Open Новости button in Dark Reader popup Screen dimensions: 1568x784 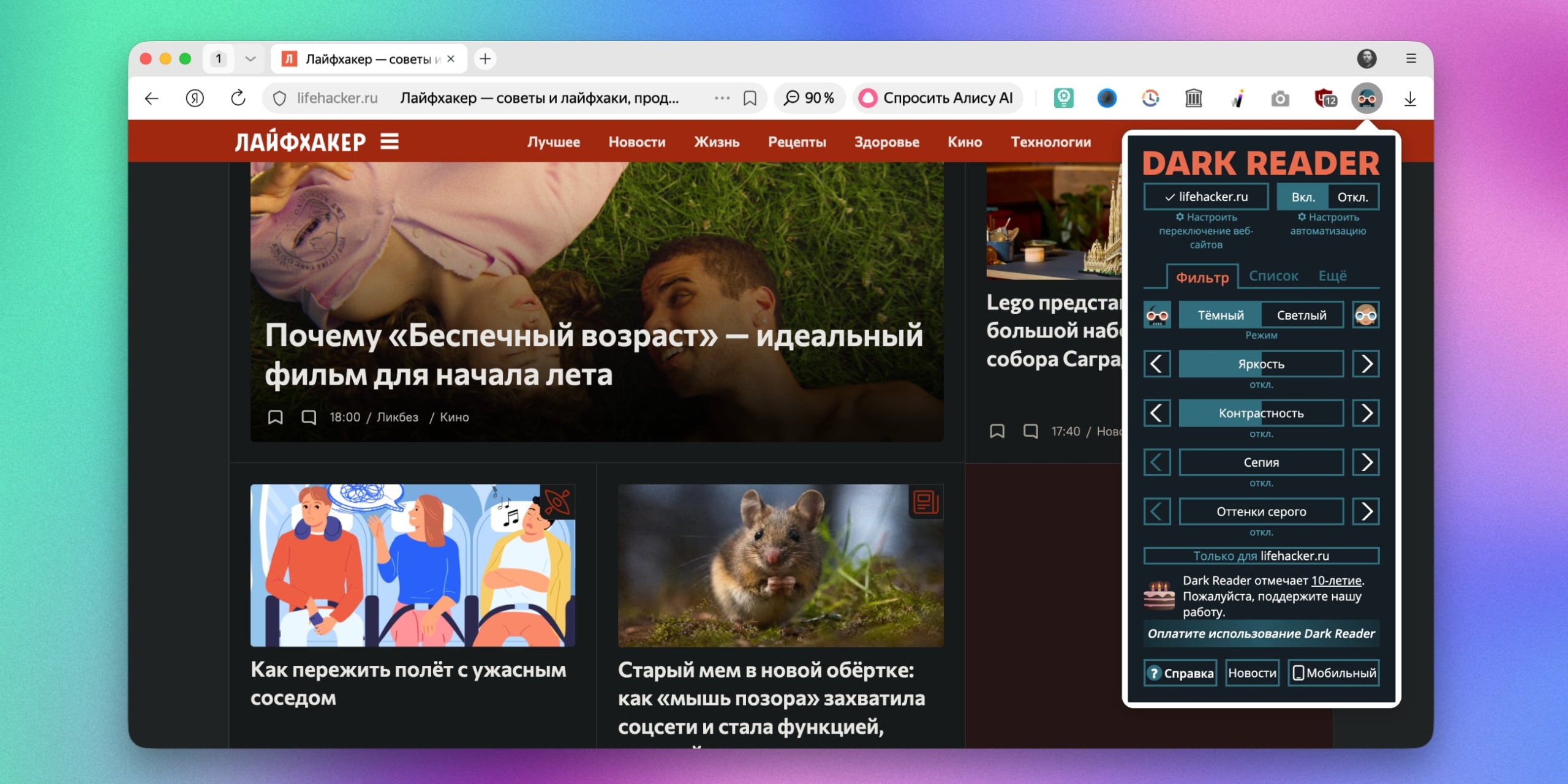point(1252,673)
